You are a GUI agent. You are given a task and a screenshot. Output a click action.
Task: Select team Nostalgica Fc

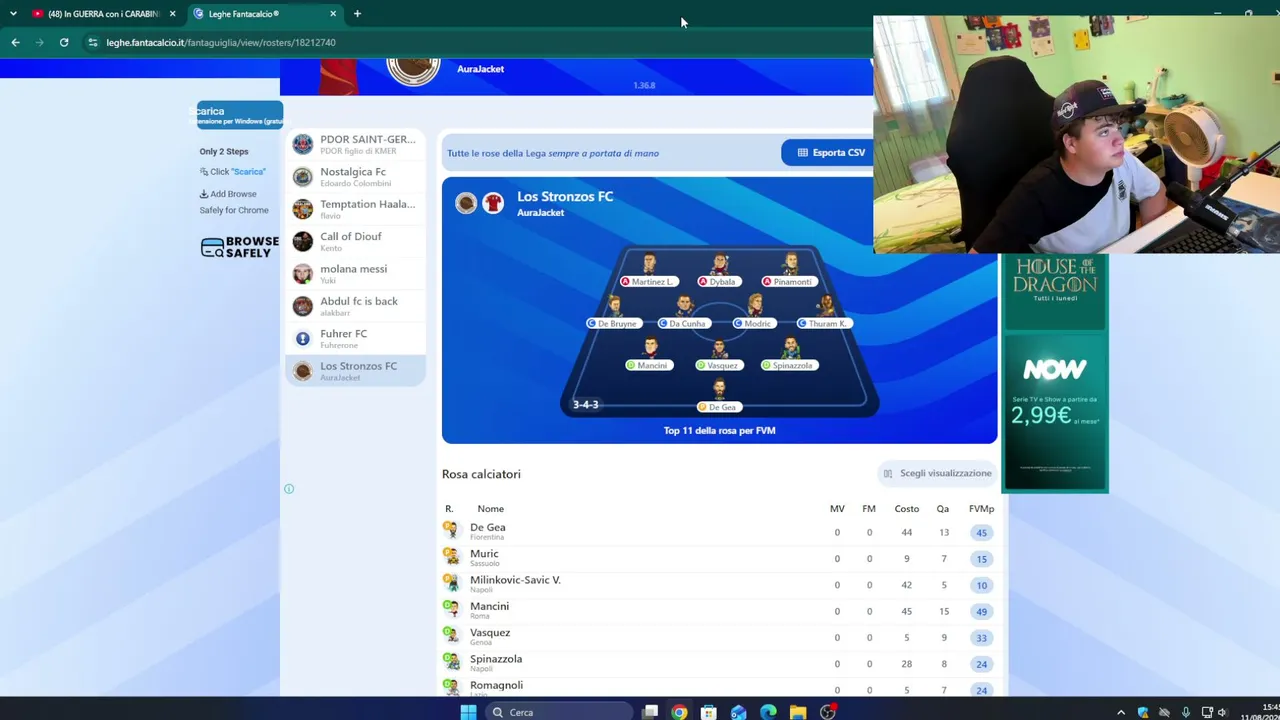pyautogui.click(x=355, y=177)
